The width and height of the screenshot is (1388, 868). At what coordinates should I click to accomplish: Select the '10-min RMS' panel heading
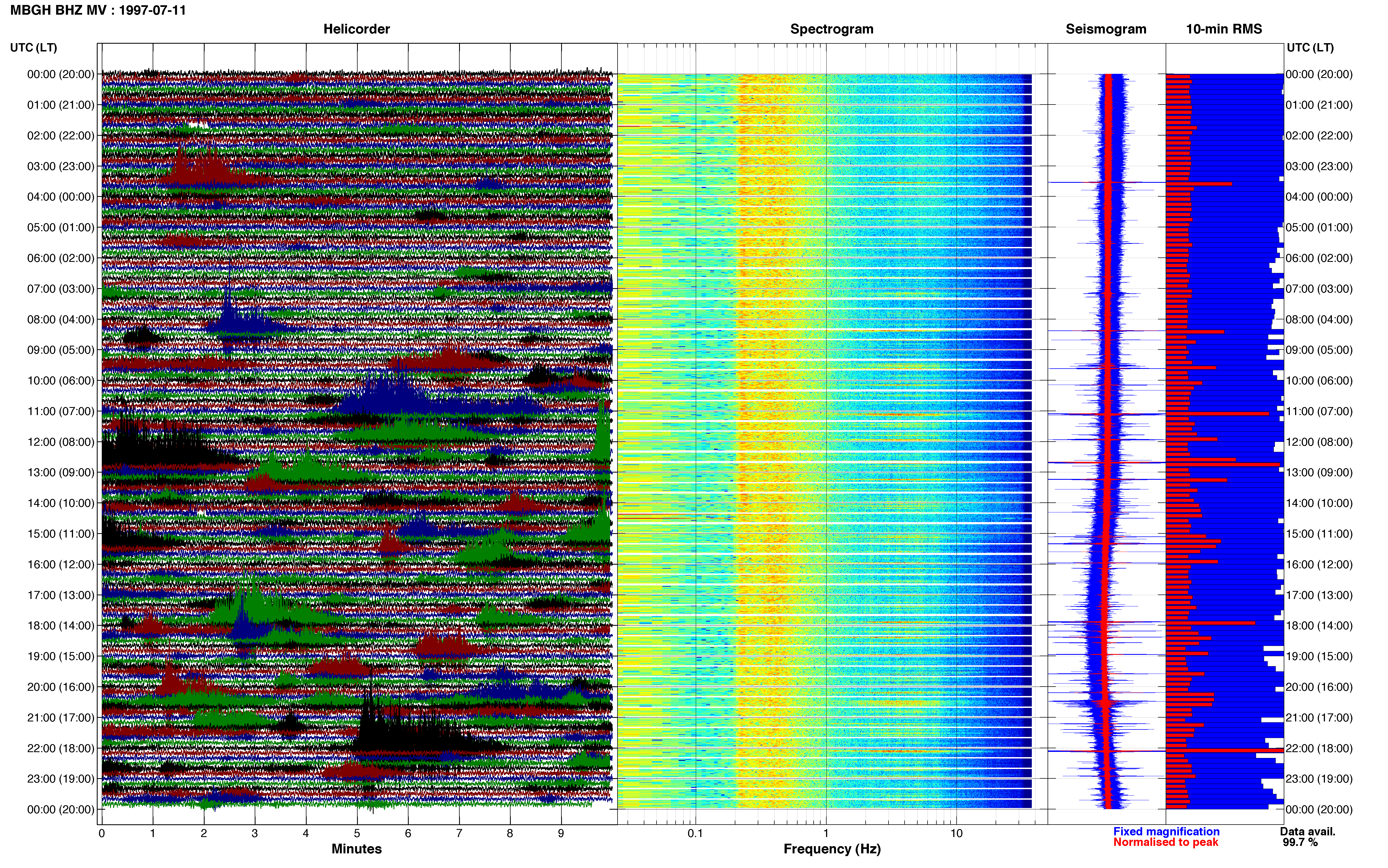pos(1224,29)
